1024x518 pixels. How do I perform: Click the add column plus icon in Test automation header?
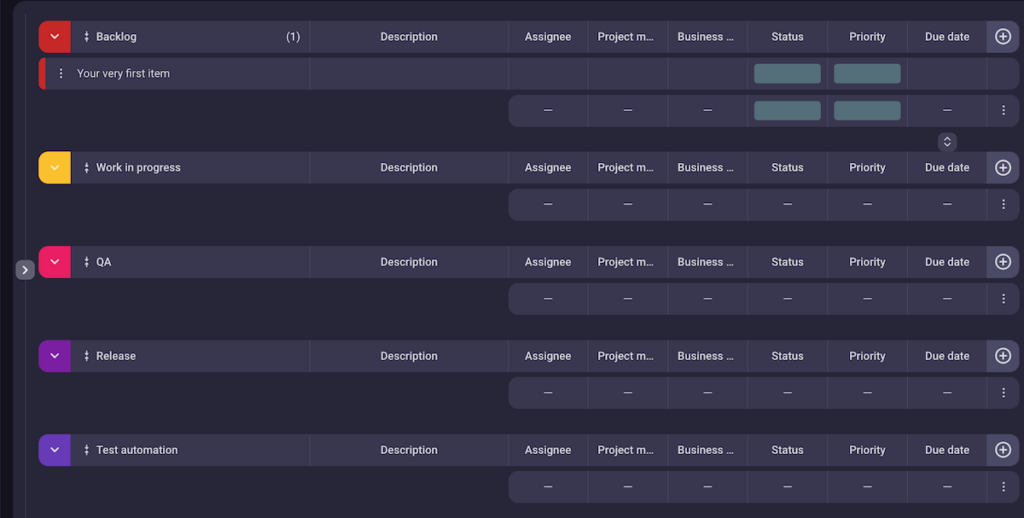(1003, 450)
